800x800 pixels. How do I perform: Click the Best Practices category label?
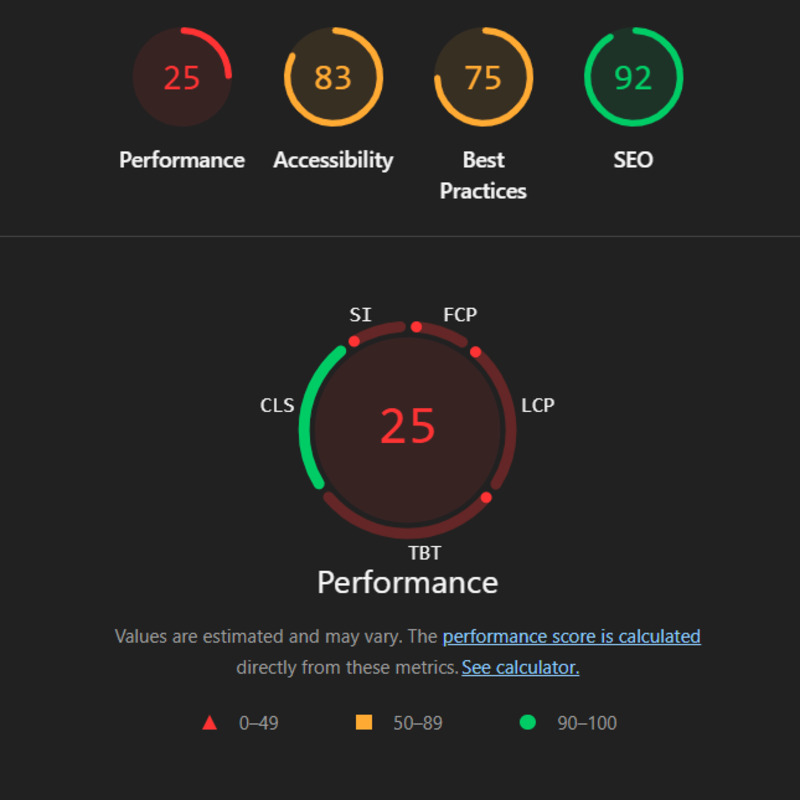coord(483,175)
